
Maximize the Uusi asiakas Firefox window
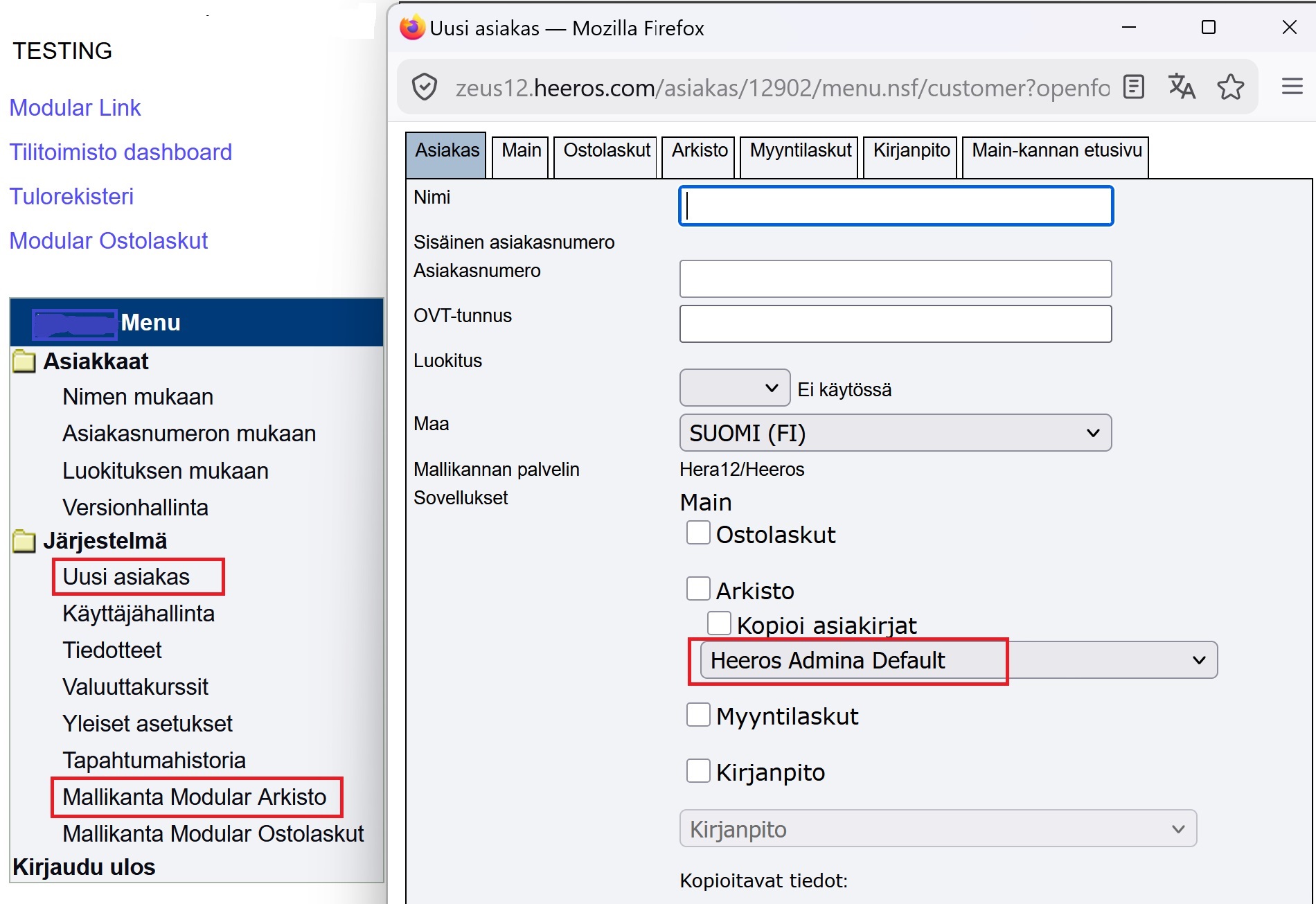(1209, 28)
